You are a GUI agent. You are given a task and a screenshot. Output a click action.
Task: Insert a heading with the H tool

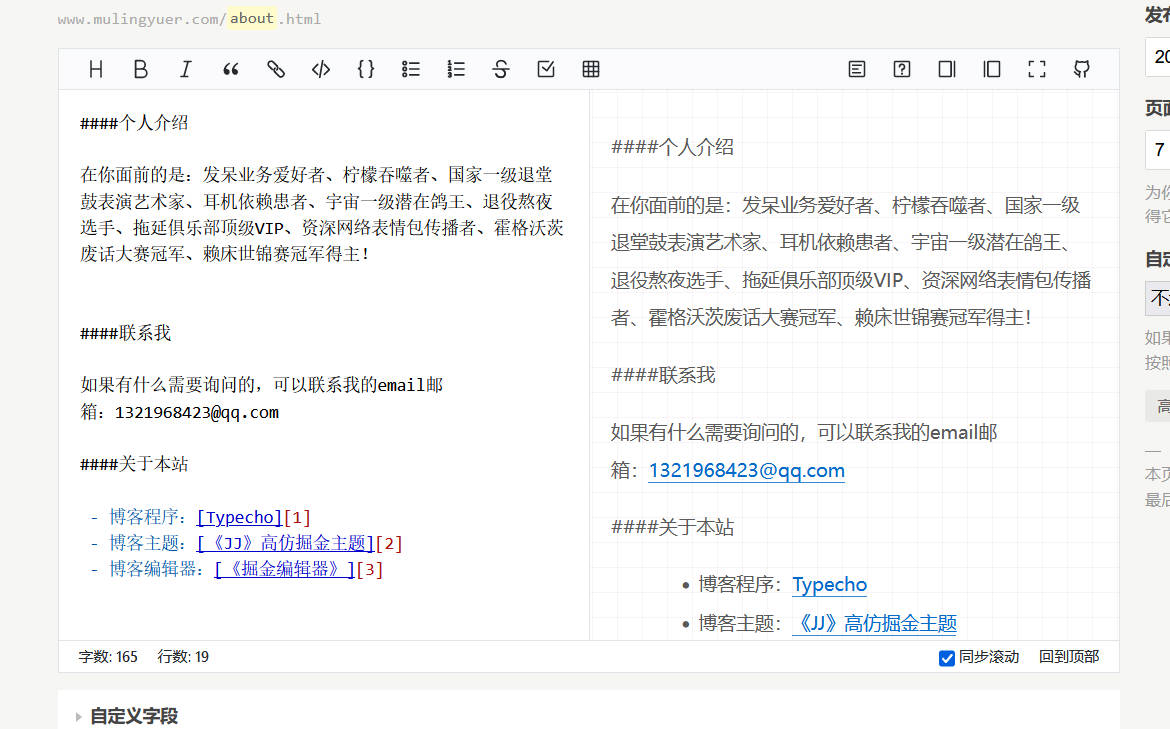[96, 69]
